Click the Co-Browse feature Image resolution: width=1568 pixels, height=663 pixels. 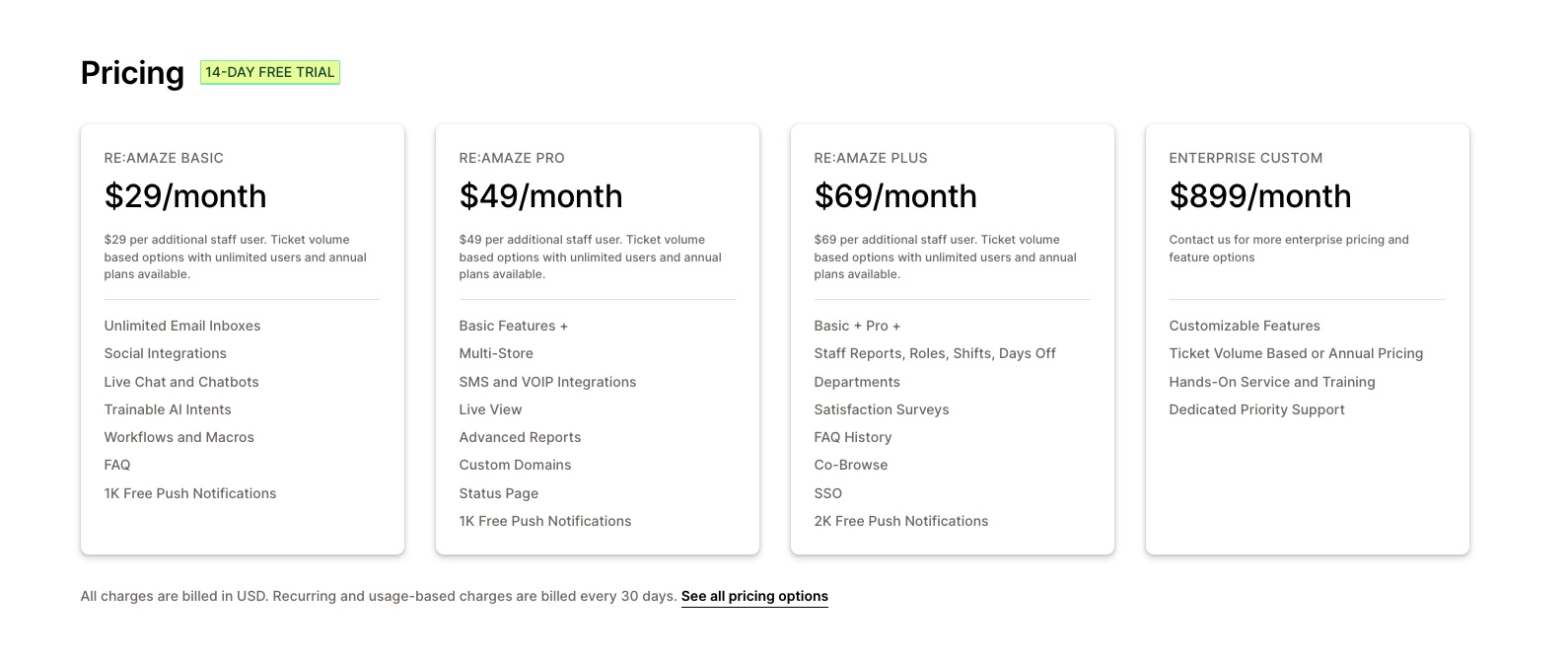851,465
